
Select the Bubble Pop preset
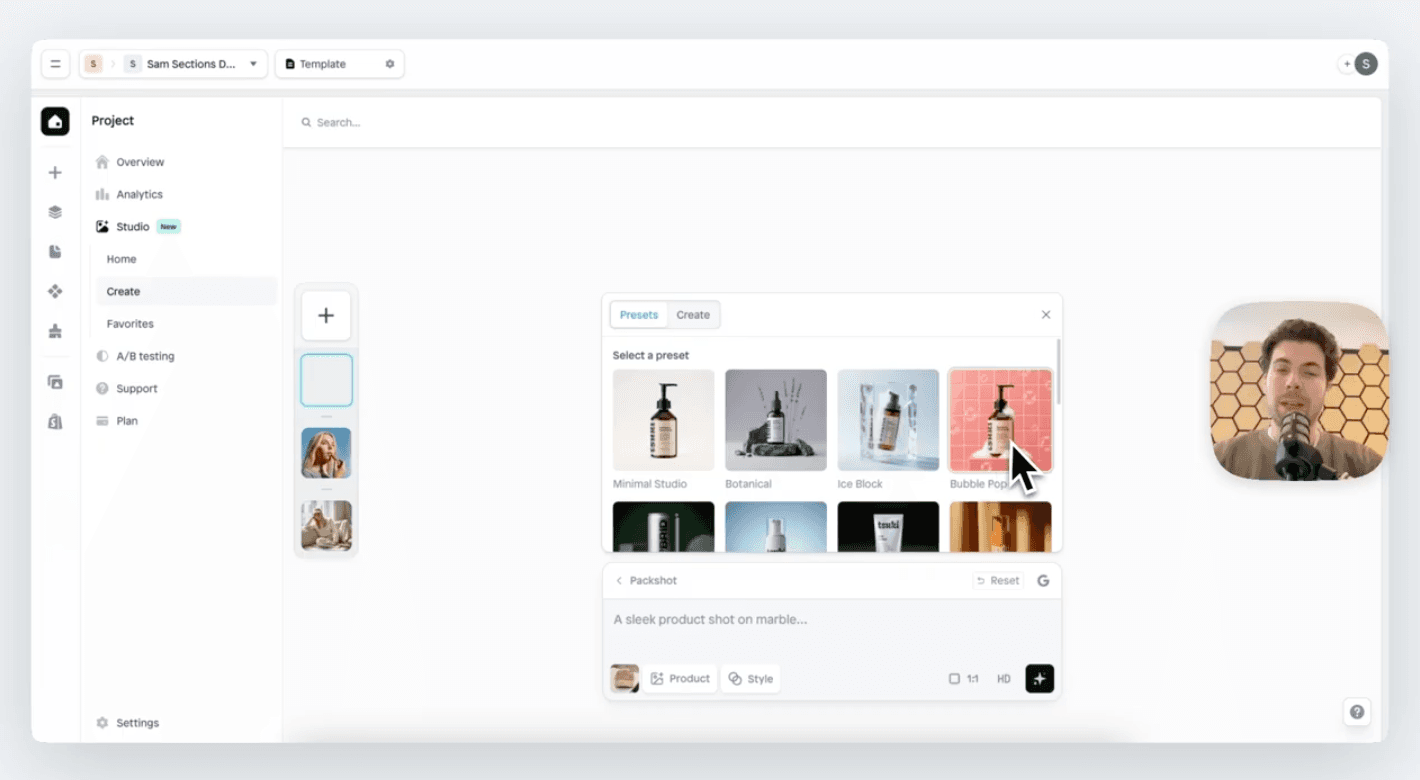coord(1000,420)
